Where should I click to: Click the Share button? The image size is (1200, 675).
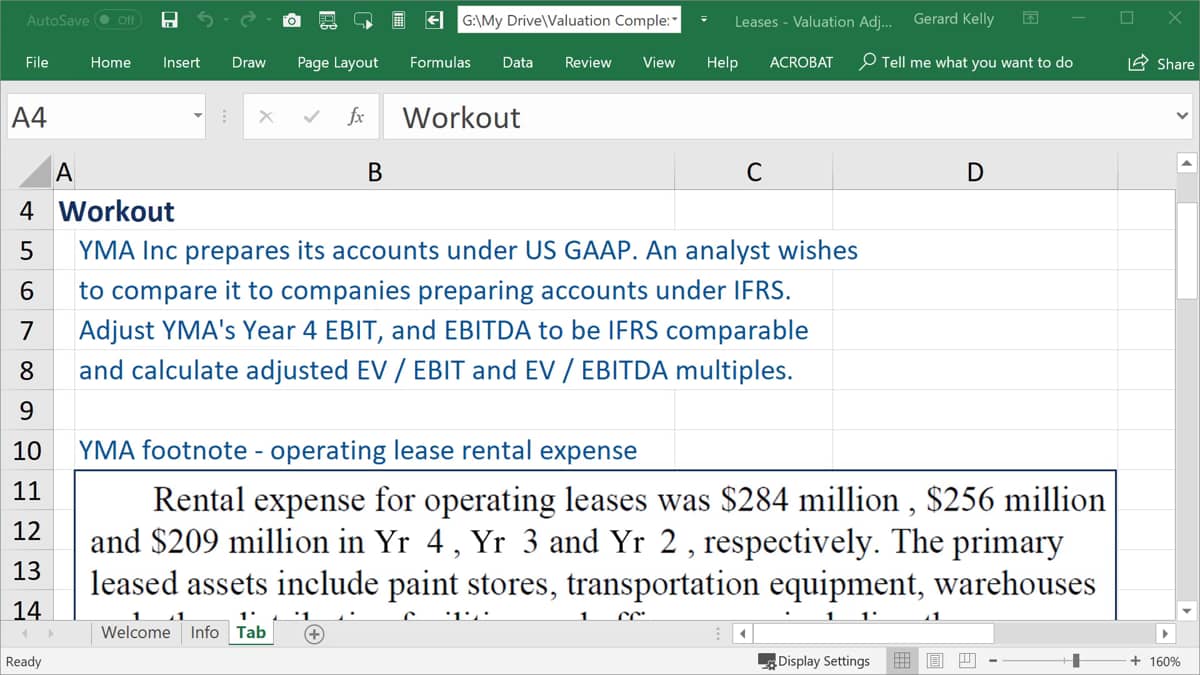click(1160, 63)
